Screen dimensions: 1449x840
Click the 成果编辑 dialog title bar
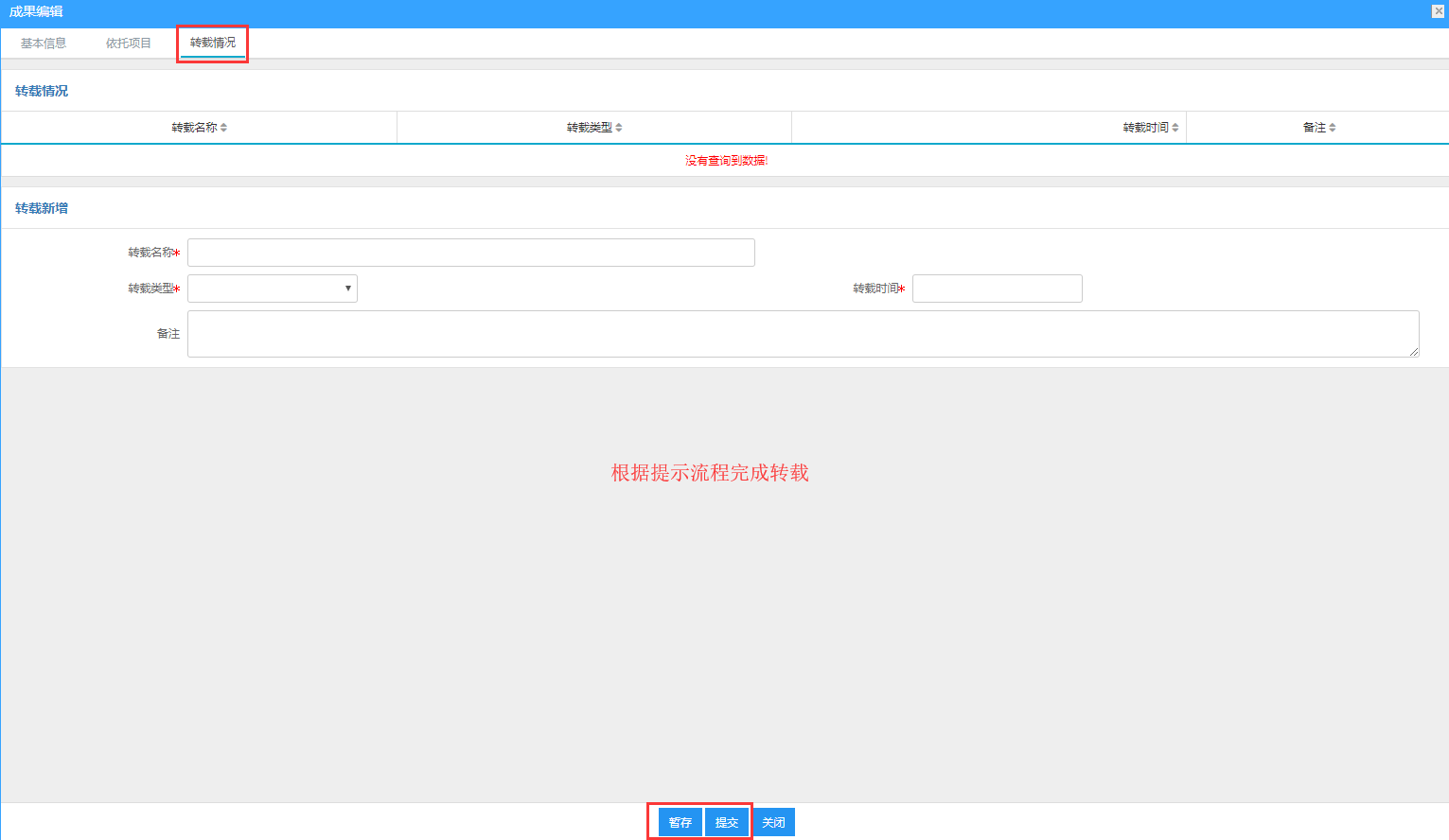(663, 12)
